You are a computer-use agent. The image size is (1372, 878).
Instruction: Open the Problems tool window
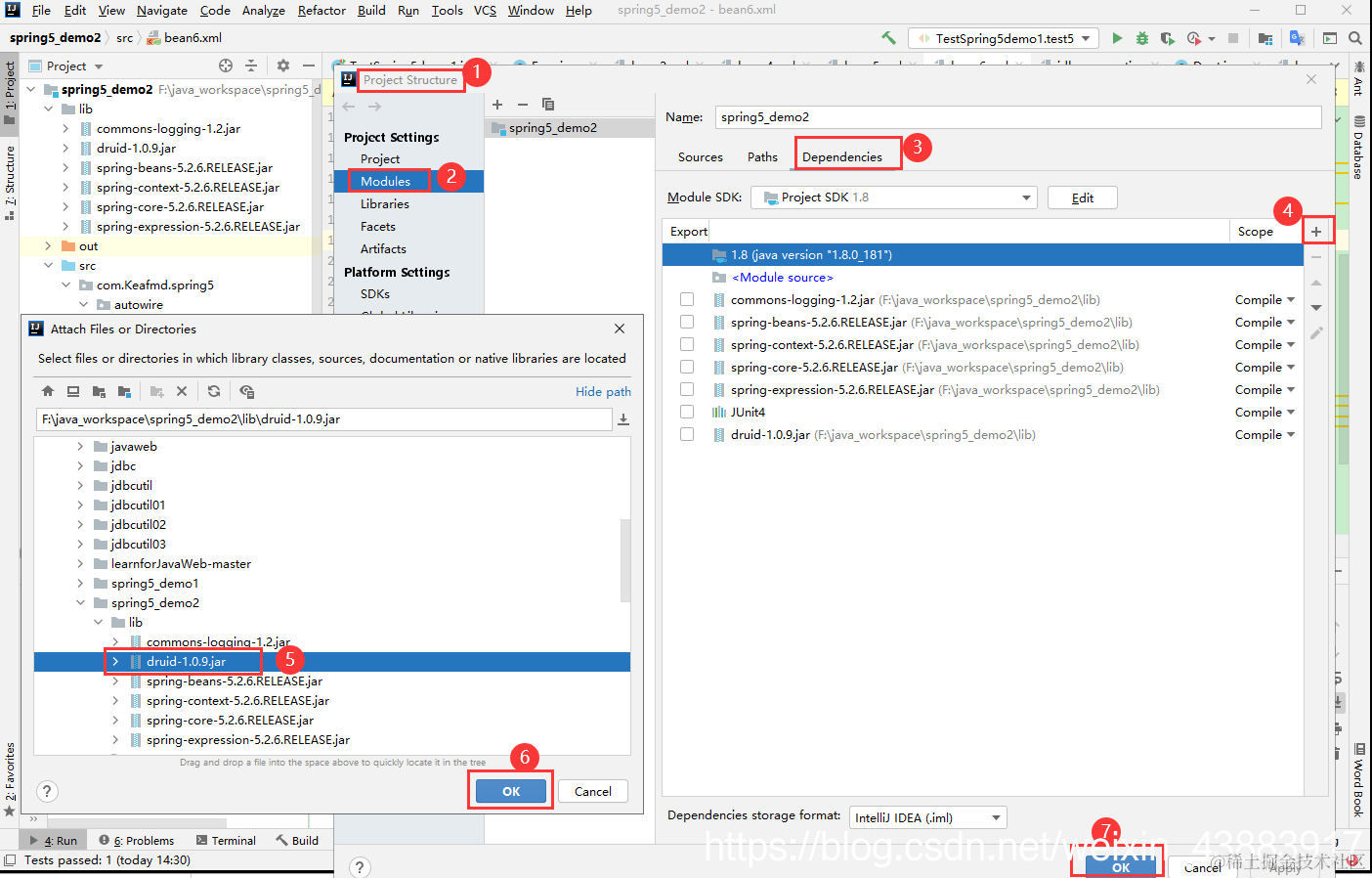pyautogui.click(x=137, y=840)
